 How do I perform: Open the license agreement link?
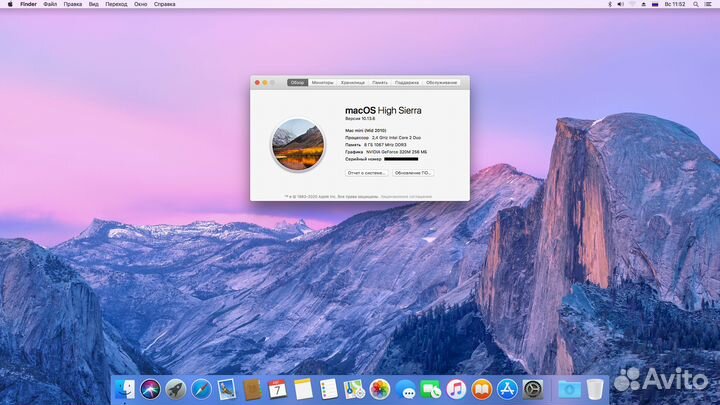(x=406, y=197)
